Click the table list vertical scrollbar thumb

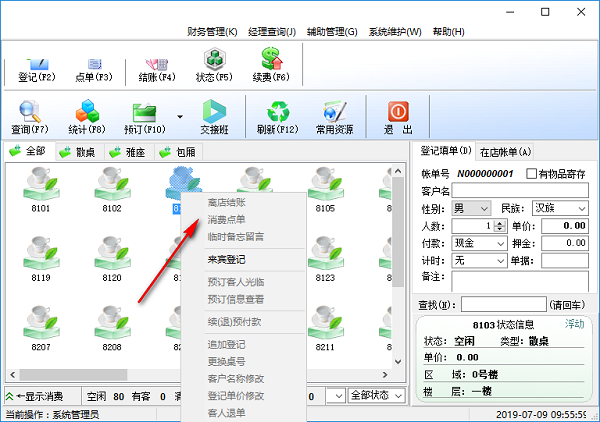[398, 232]
